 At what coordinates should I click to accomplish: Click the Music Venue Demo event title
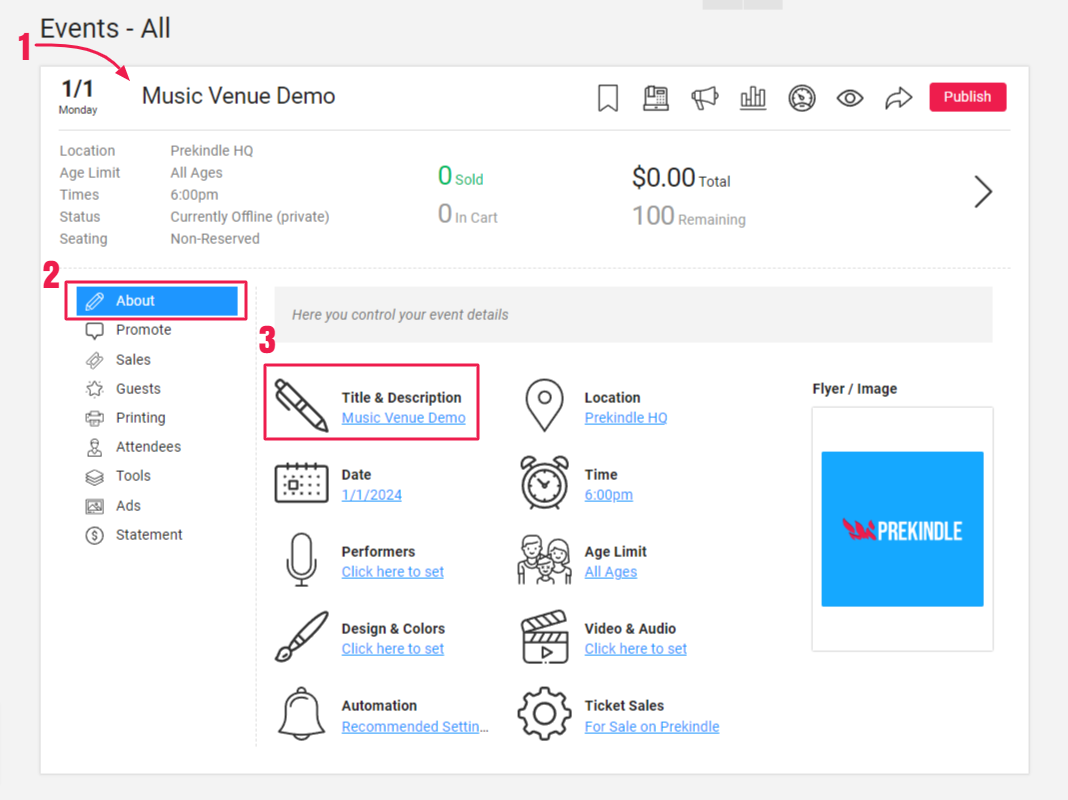(238, 96)
